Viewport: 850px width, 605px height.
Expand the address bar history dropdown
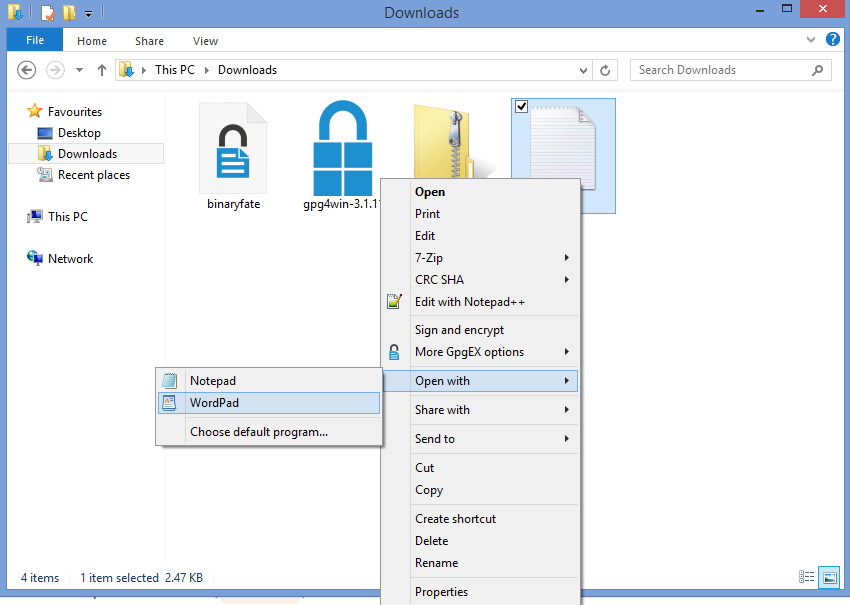pyautogui.click(x=584, y=70)
